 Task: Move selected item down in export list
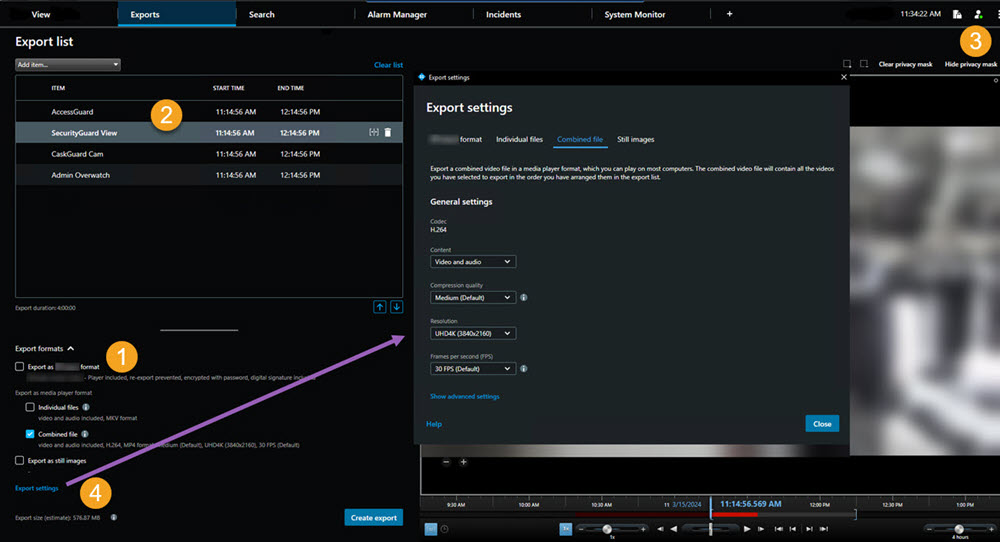point(397,307)
